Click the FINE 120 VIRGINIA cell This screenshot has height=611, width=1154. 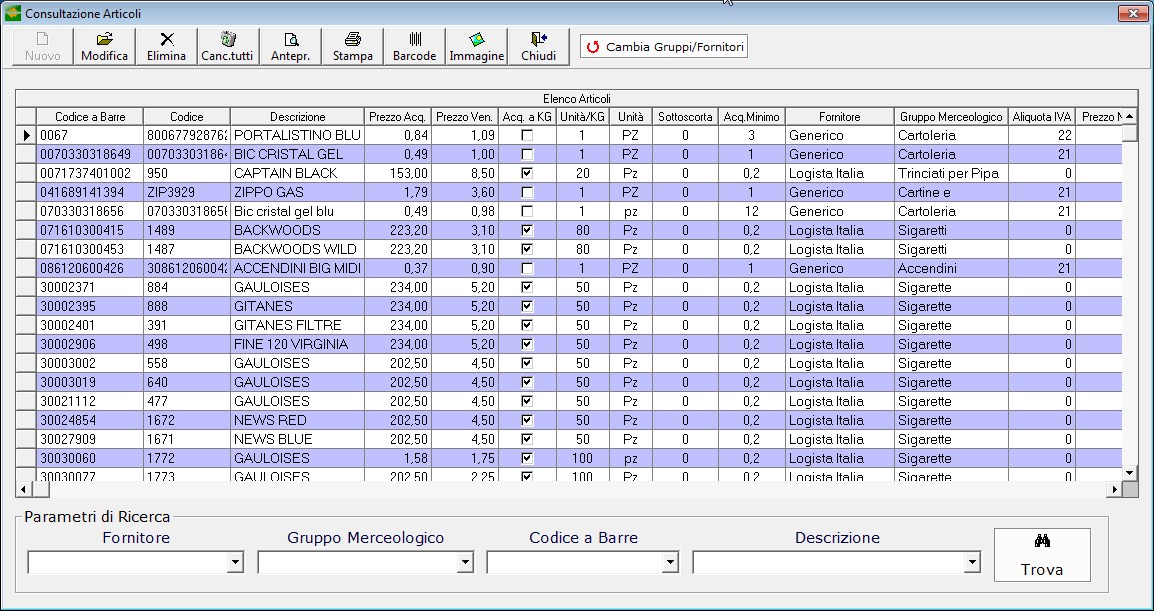(x=297, y=345)
